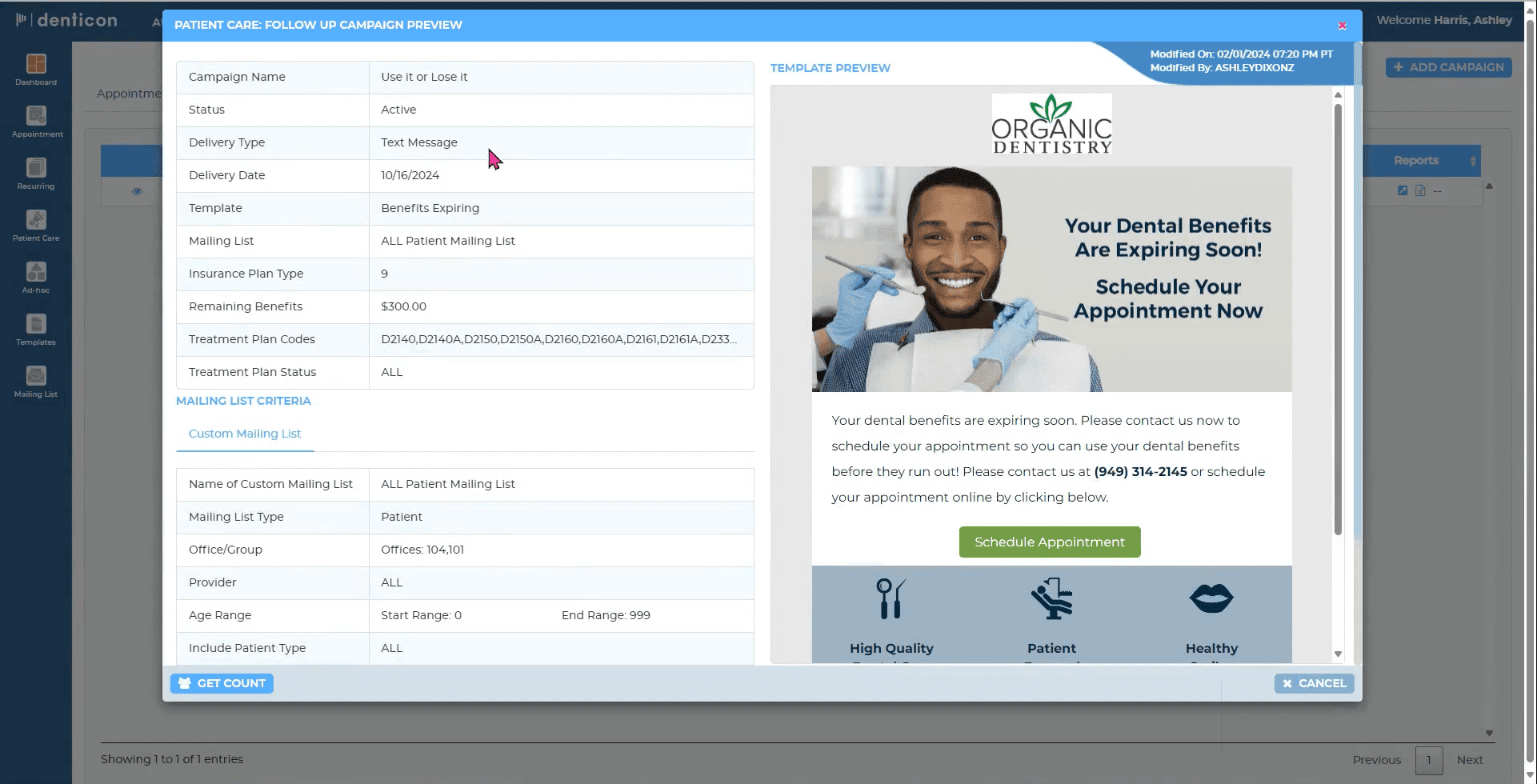Click the page number field showing 1
The height and width of the screenshot is (784, 1537).
[1430, 760]
